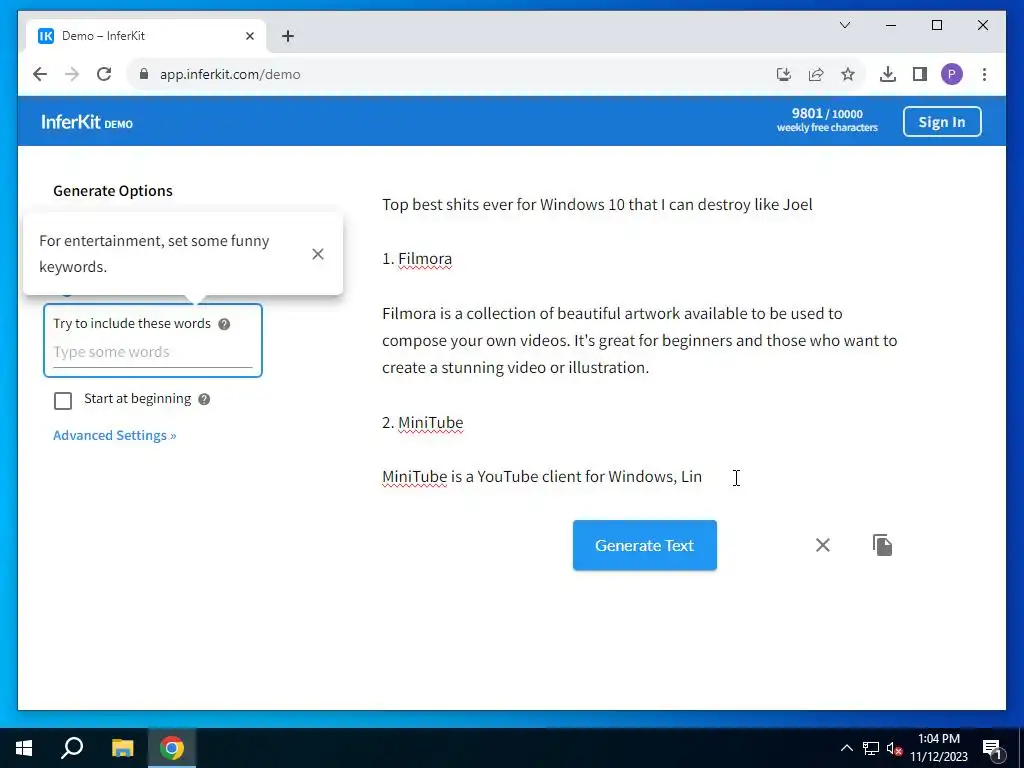The image size is (1024, 768).
Task: Click the heading line mentioning Windows 10
Action: [x=597, y=204]
